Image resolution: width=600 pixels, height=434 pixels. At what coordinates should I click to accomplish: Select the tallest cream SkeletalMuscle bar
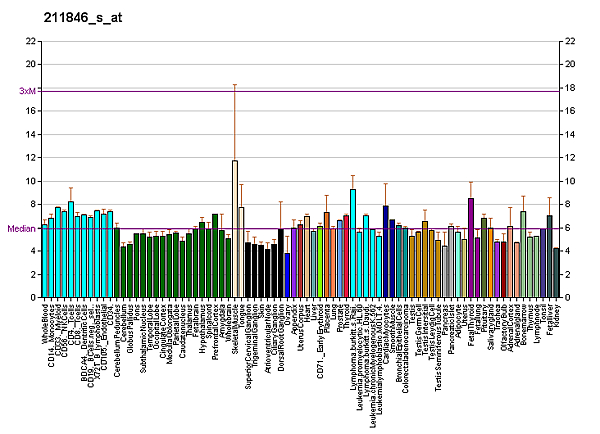235,229
